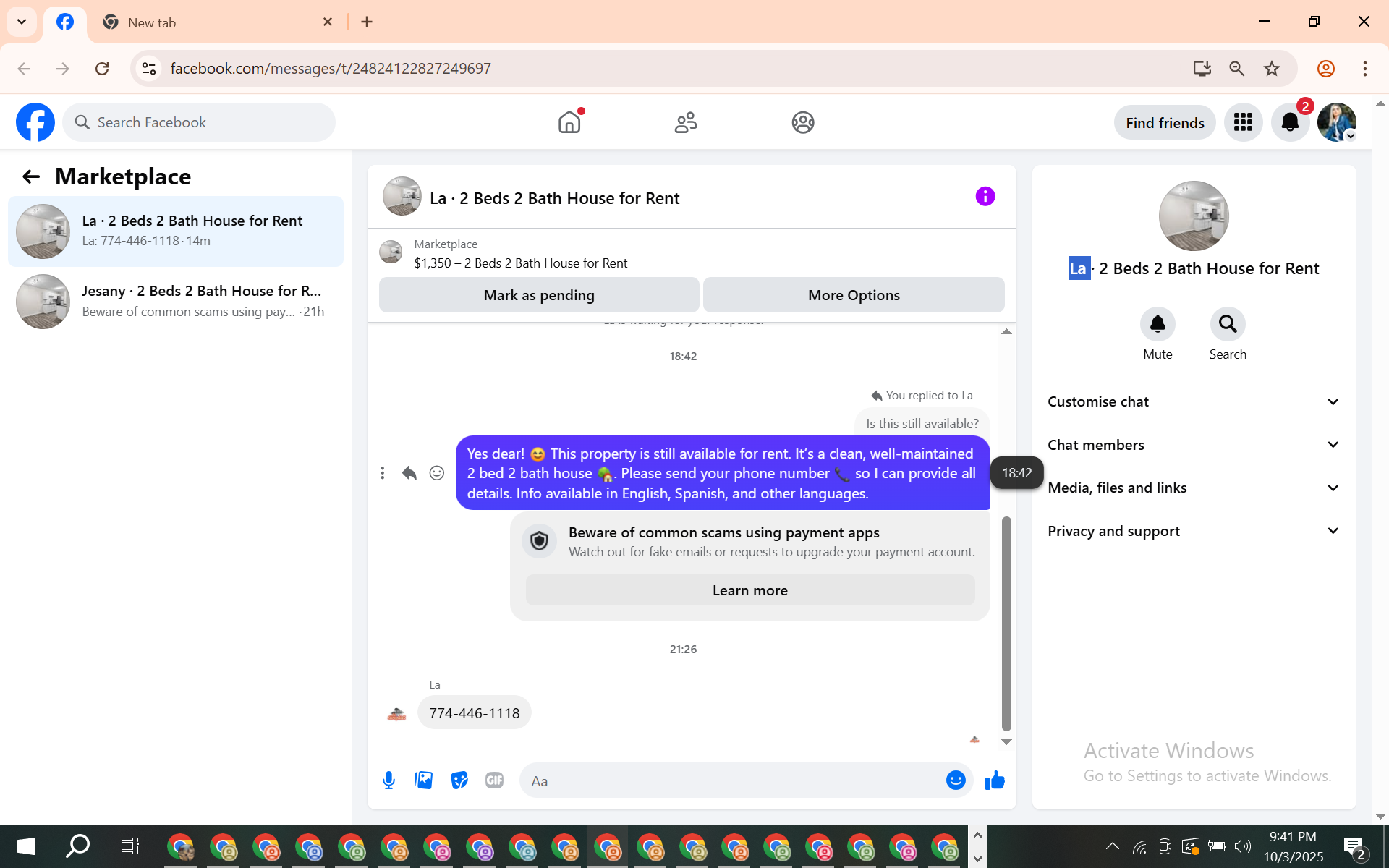Open the Windows Start menu

pyautogui.click(x=26, y=846)
